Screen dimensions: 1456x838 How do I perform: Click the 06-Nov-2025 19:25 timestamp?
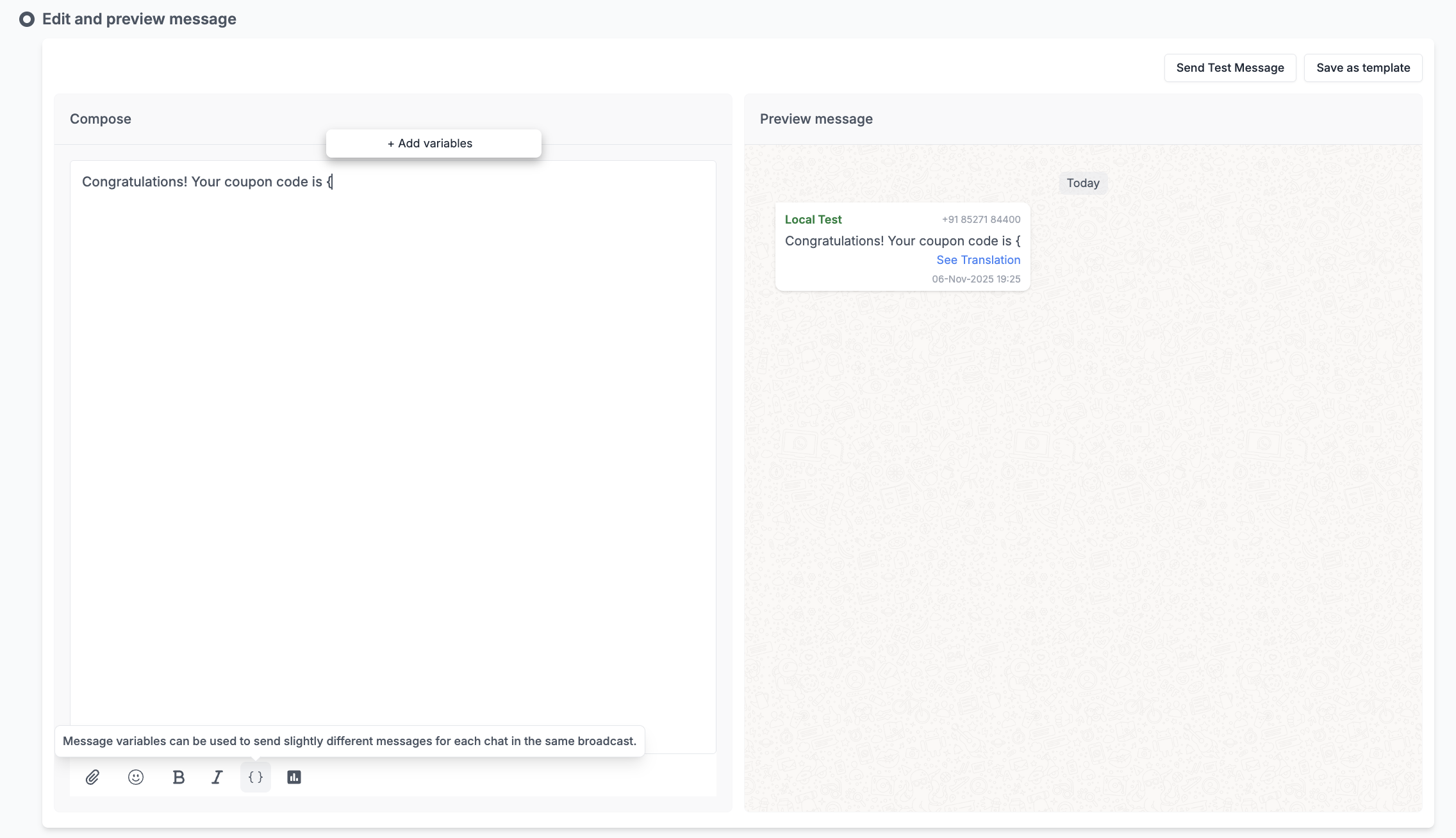click(x=975, y=279)
